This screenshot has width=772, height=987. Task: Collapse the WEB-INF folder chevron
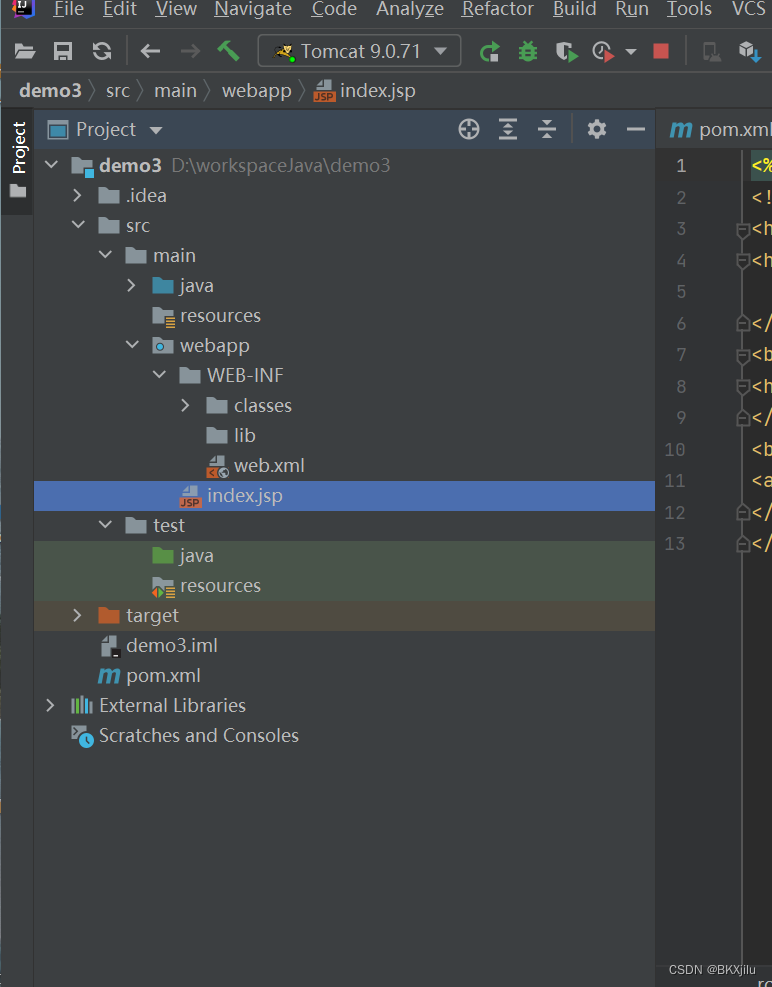(x=159, y=375)
